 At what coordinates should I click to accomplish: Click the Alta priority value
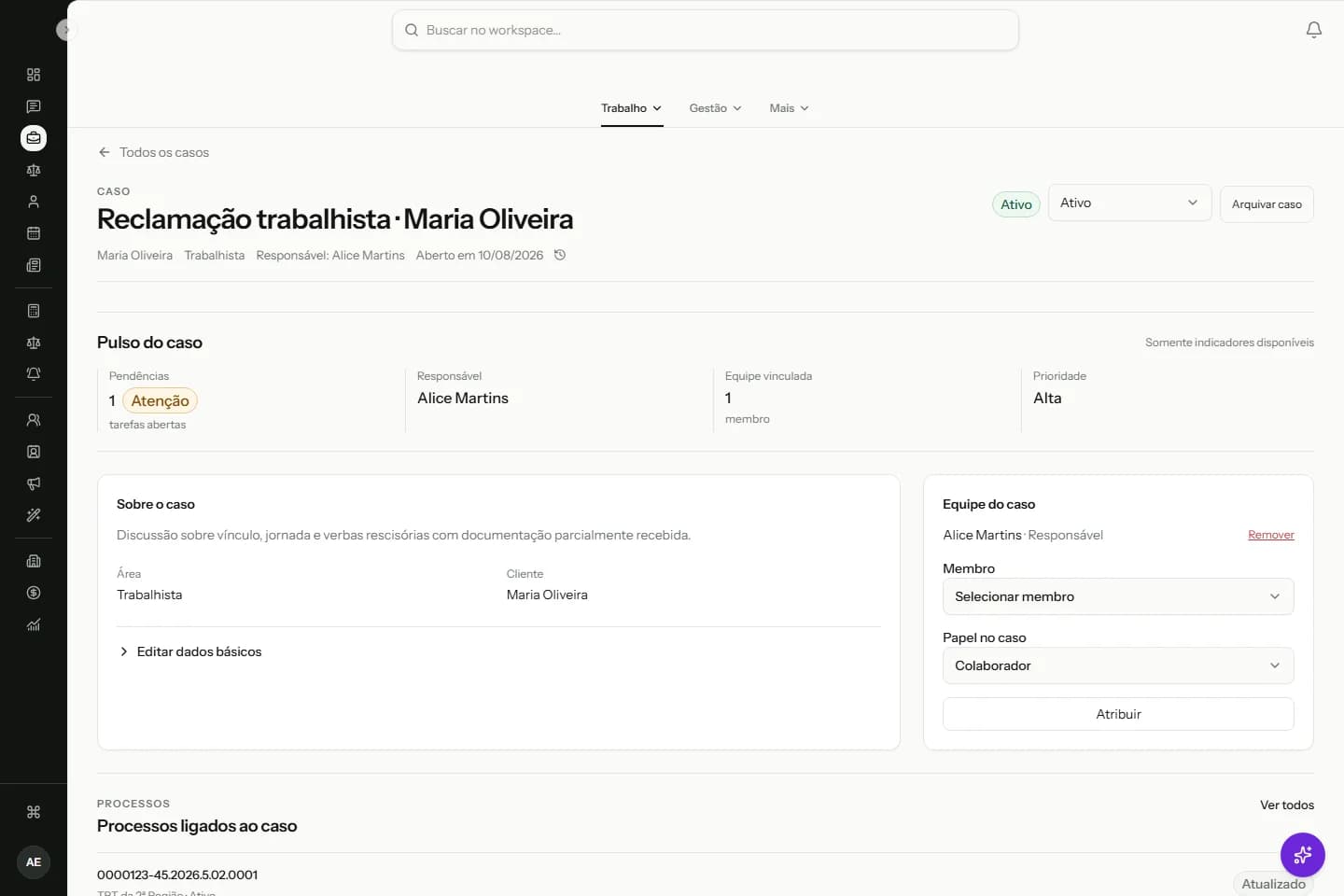click(1047, 398)
